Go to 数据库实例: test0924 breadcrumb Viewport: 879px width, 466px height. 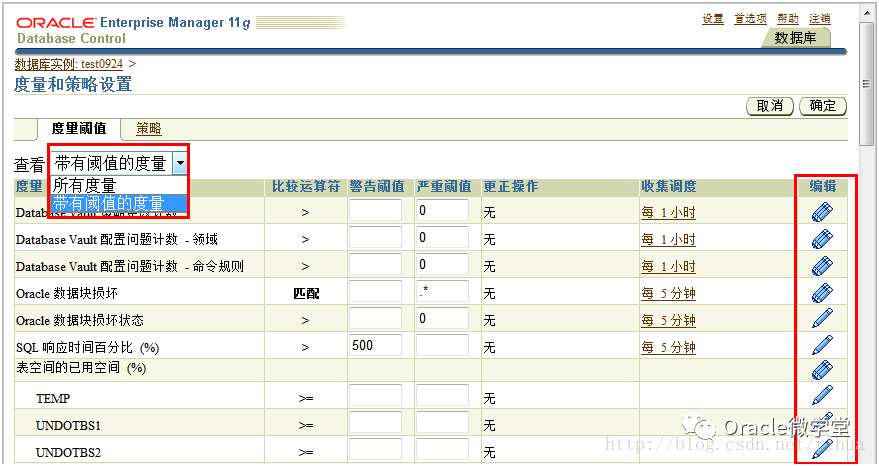(x=68, y=64)
